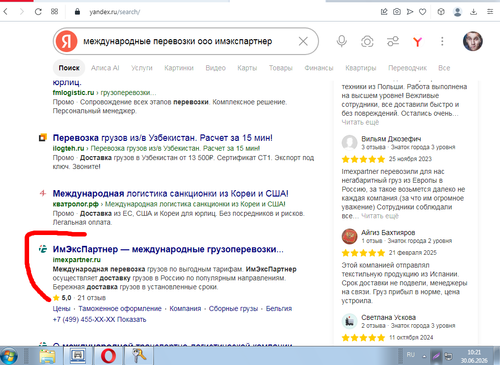Switch to the Товары tab
The height and width of the screenshot is (365, 500).
click(x=281, y=68)
